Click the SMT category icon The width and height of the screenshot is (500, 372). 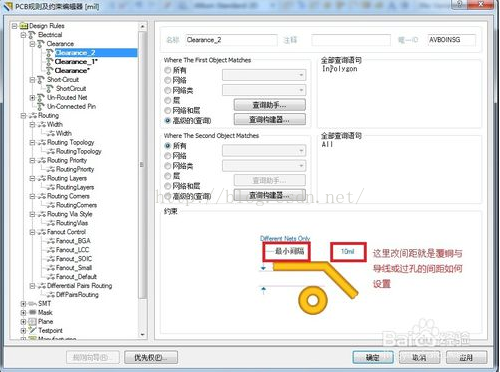(x=32, y=304)
